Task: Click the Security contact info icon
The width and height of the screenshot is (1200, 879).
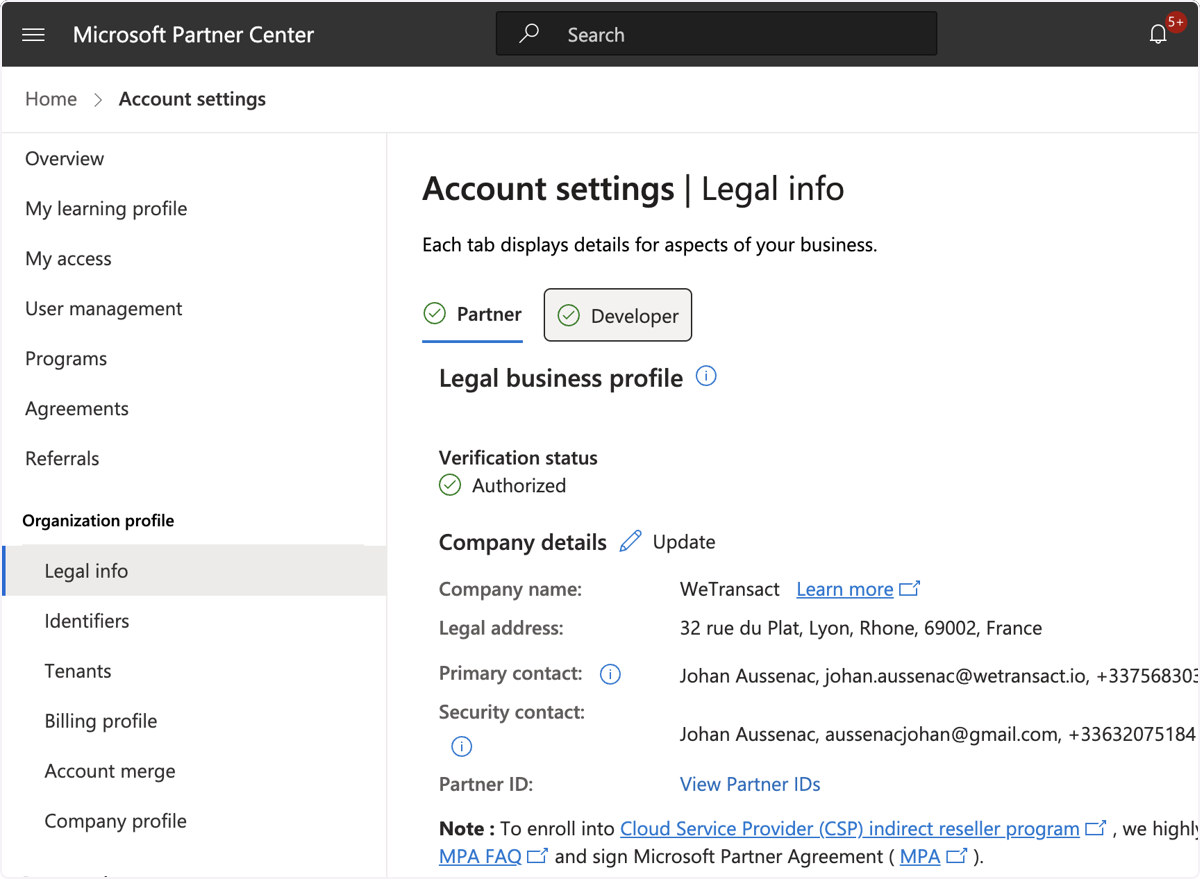Action: tap(461, 746)
